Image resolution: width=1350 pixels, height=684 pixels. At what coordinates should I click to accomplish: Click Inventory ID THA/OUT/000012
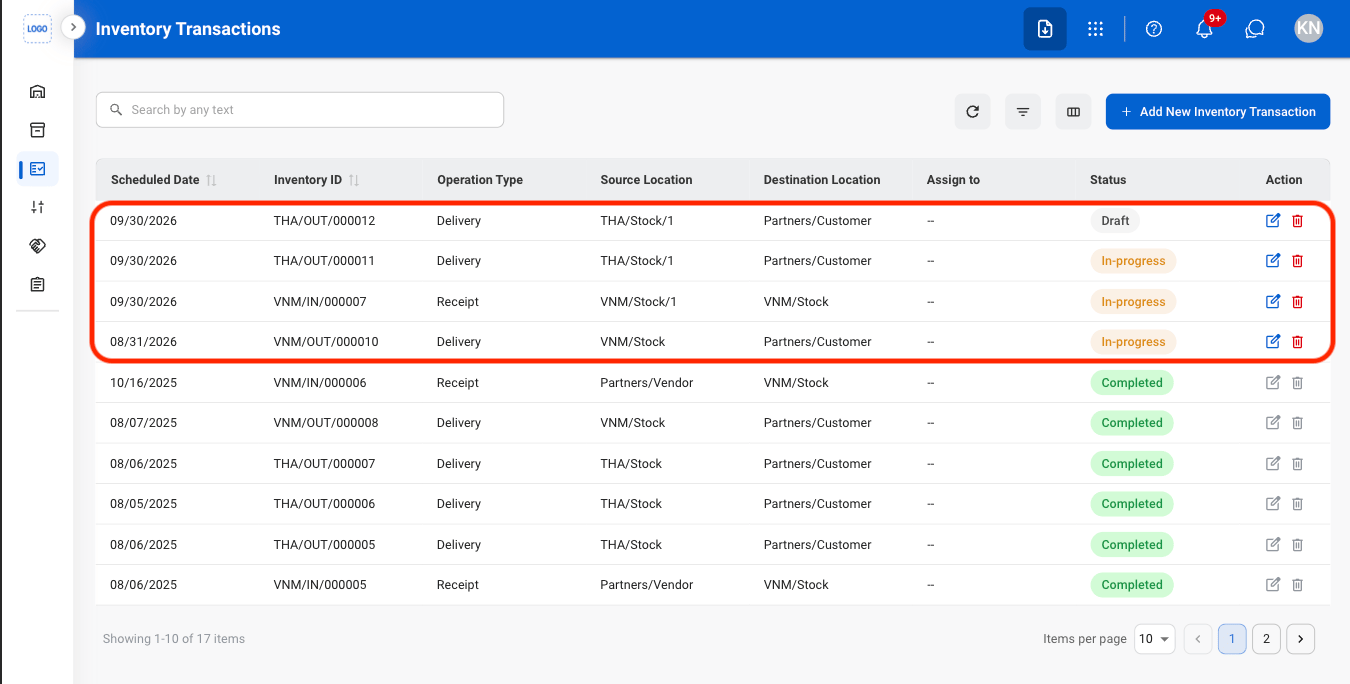tap(324, 220)
